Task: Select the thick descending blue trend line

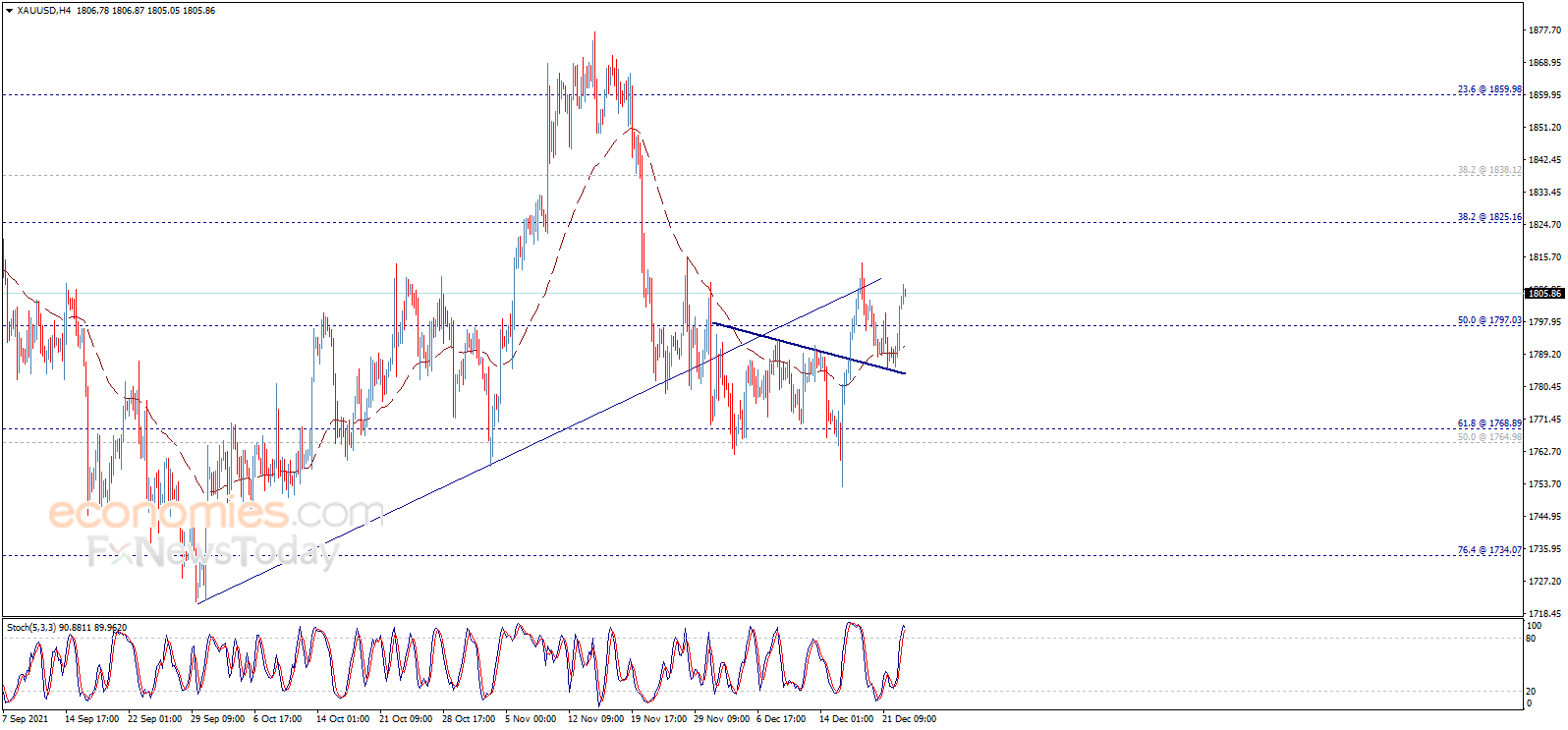Action: tap(808, 348)
